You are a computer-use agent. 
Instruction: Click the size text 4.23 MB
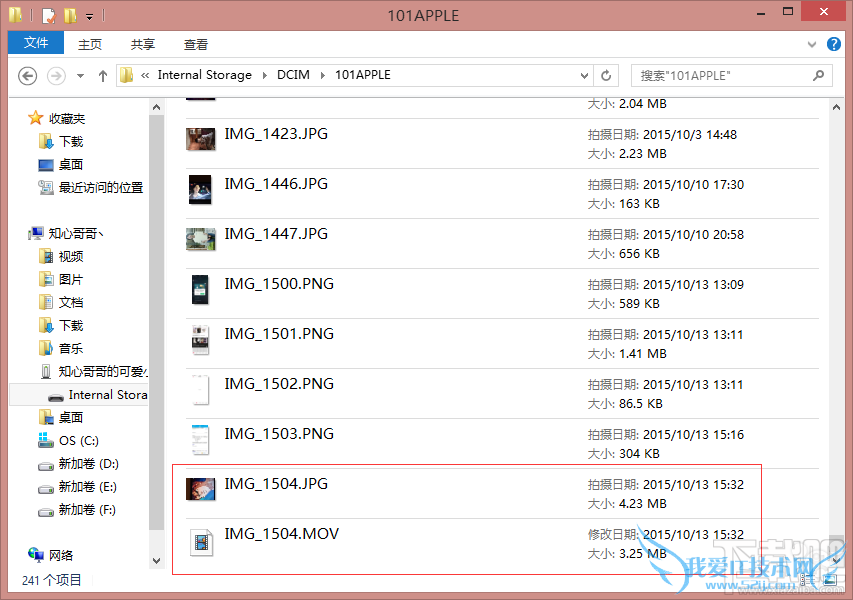(x=642, y=504)
